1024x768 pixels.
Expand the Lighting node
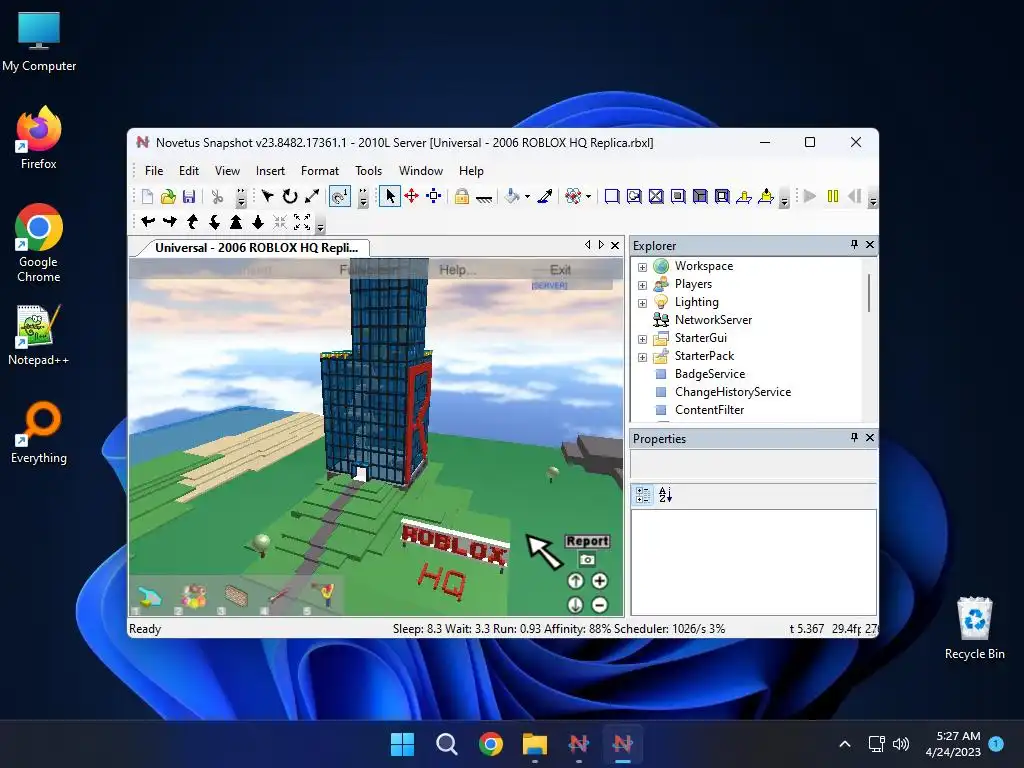643,303
